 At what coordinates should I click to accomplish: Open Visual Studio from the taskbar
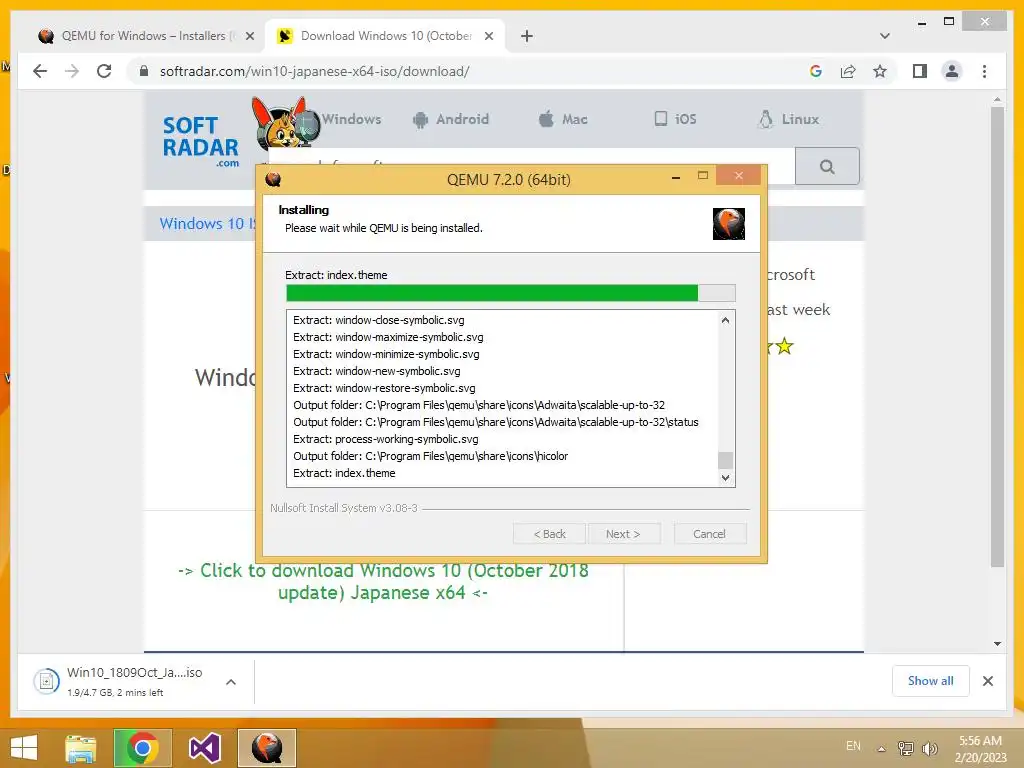[204, 748]
